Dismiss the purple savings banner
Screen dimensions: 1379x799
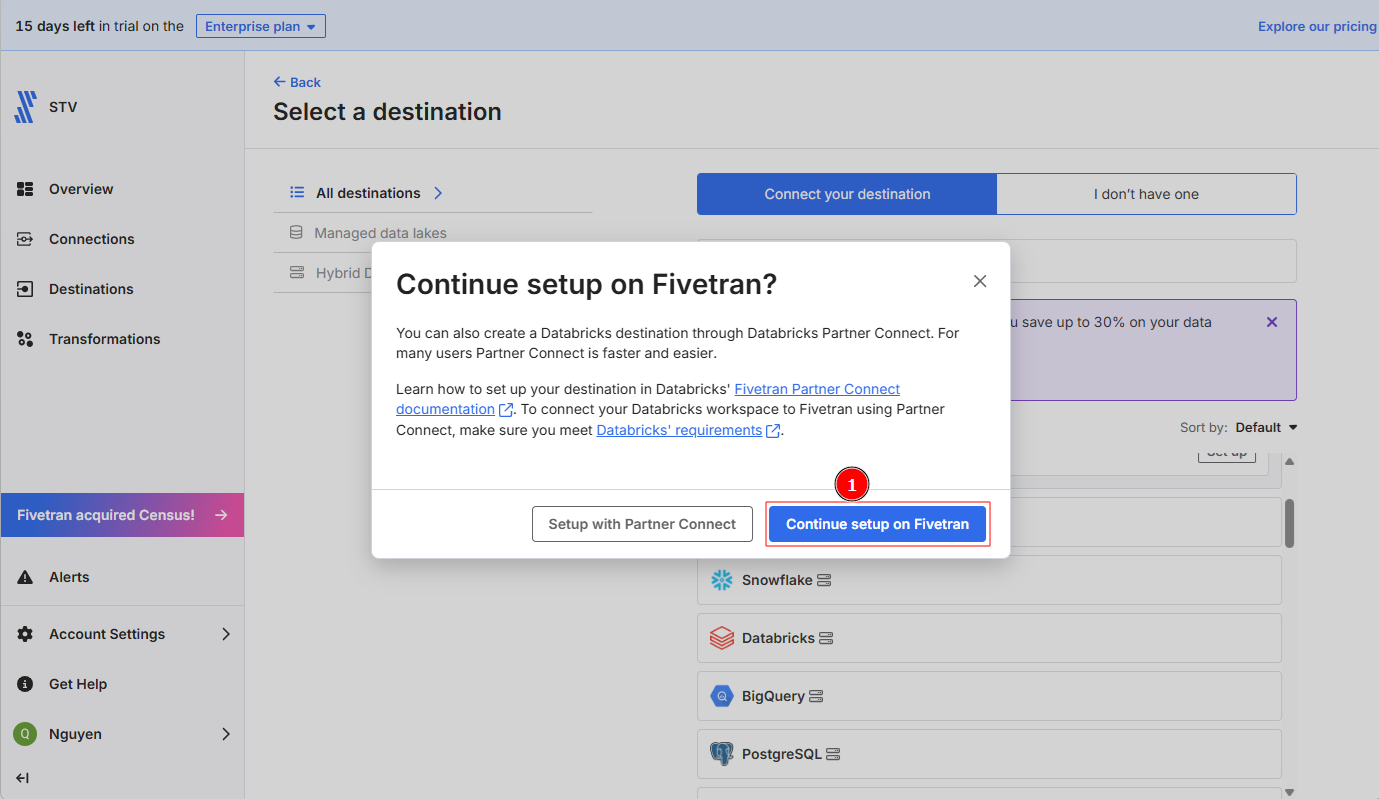[x=1272, y=322]
